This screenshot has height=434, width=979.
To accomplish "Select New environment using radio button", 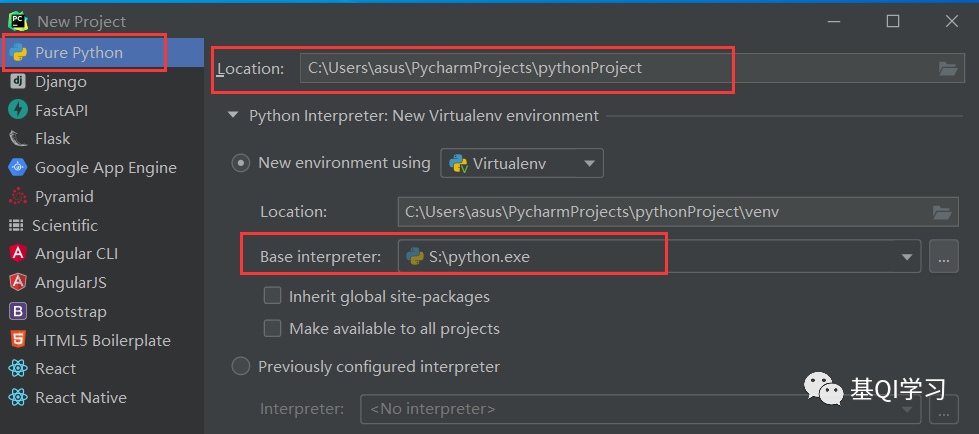I will [240, 164].
